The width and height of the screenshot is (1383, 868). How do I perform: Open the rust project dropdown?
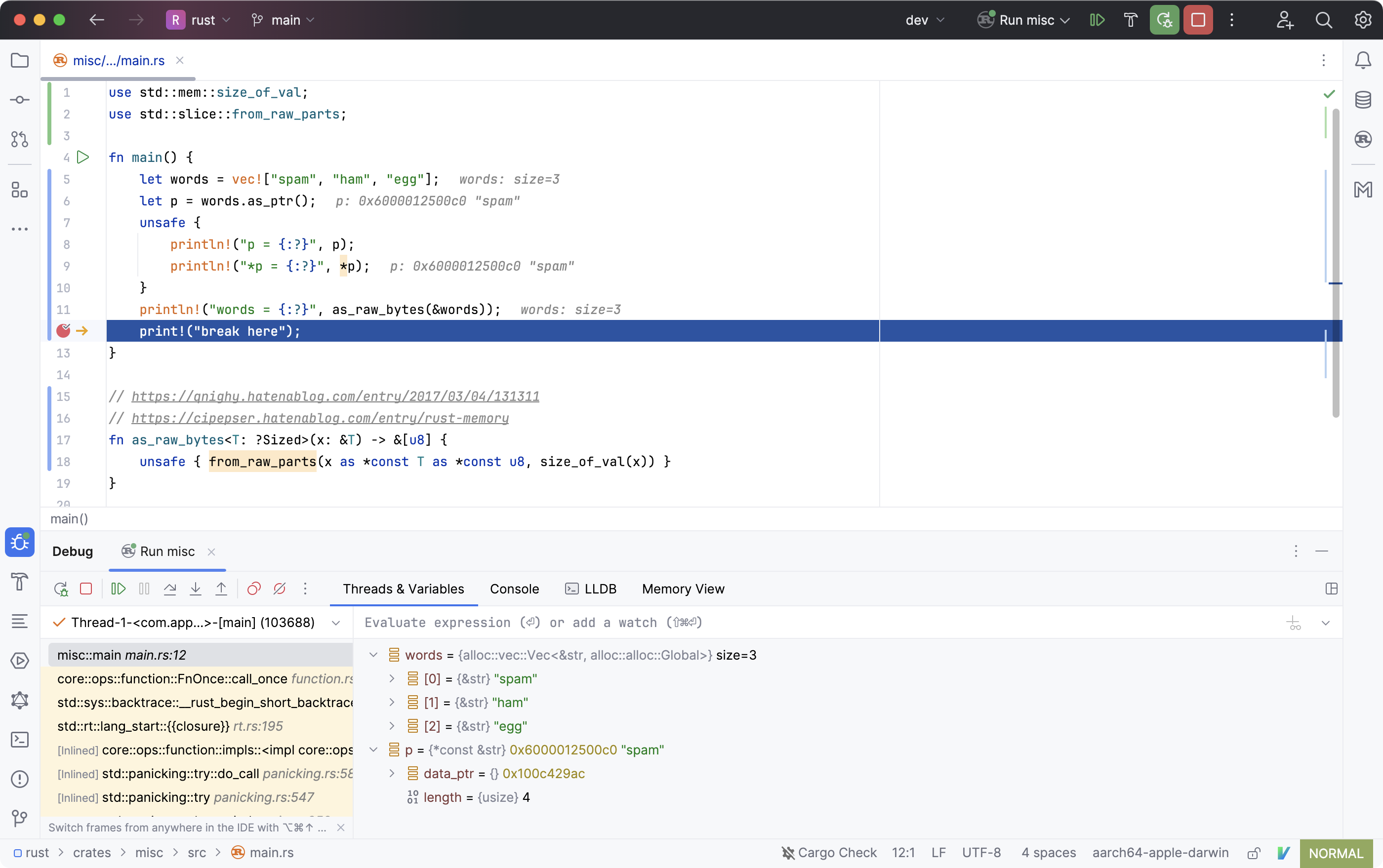tap(199, 20)
